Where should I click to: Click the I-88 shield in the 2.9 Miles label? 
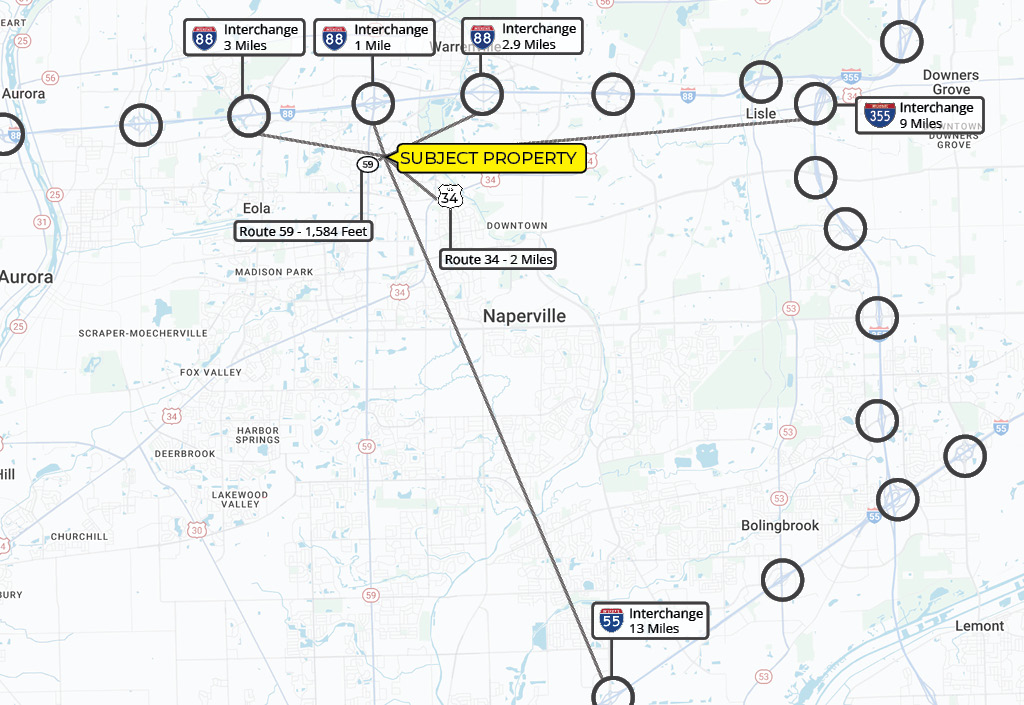coord(483,37)
